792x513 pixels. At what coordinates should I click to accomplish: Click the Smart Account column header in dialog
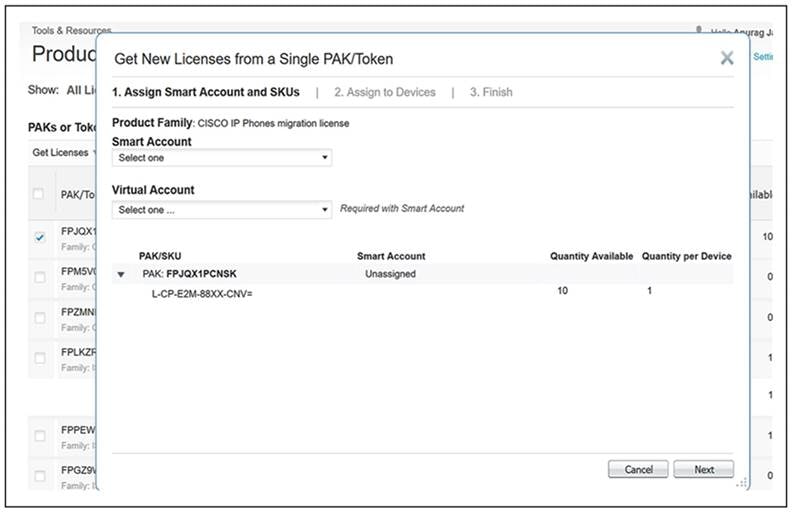pos(391,256)
